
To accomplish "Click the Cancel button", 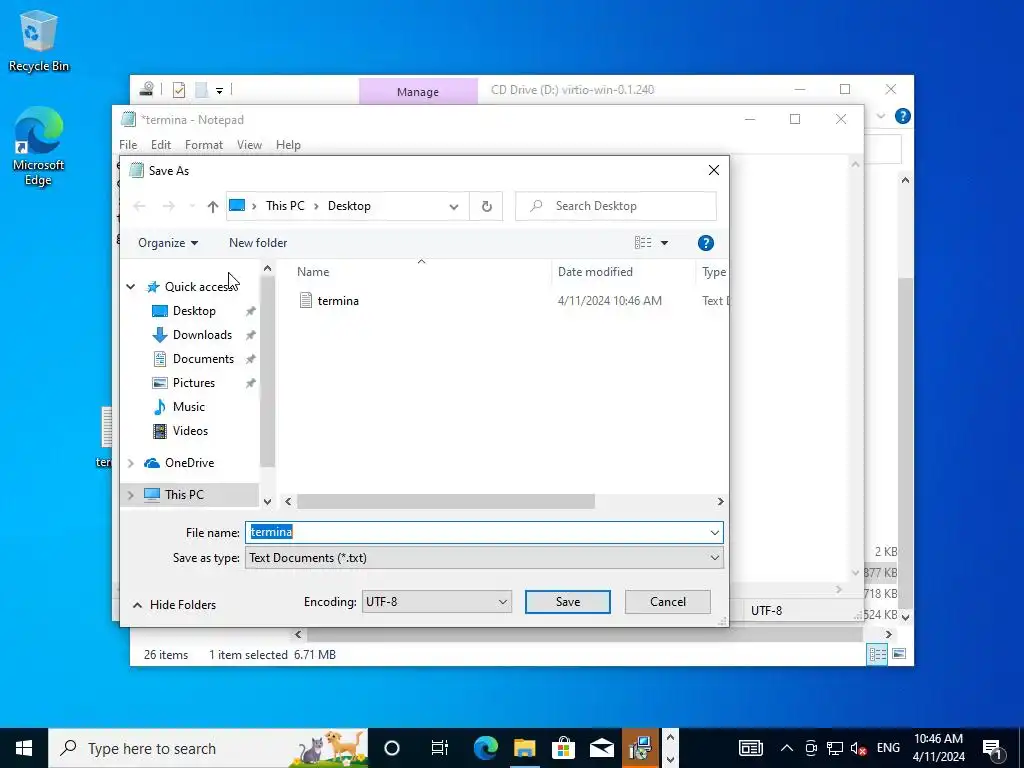I will [x=667, y=601].
